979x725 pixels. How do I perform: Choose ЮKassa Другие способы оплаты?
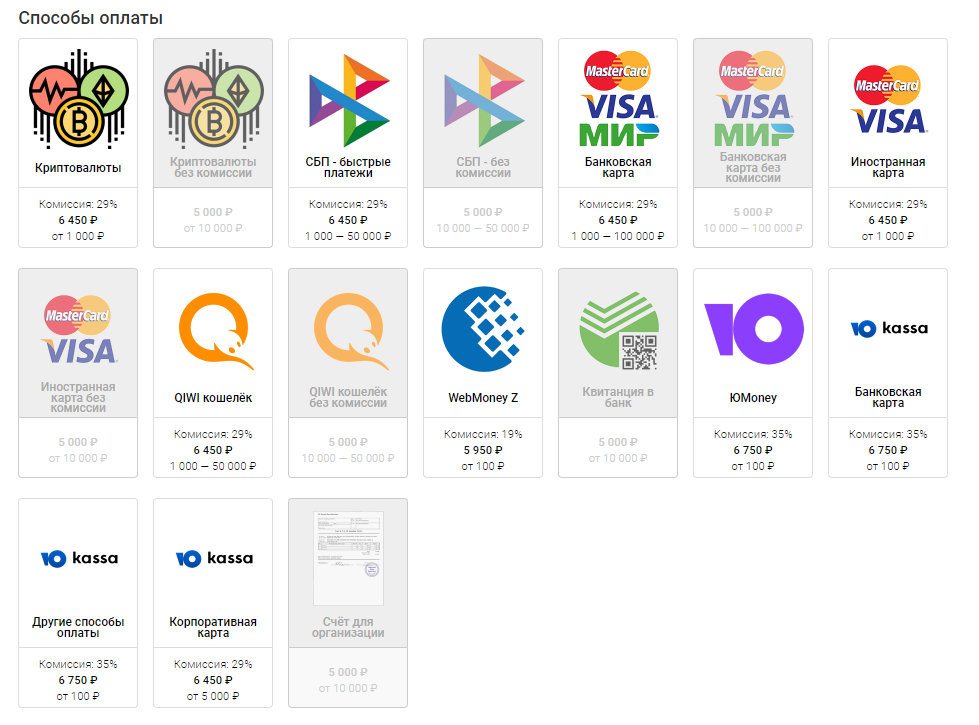[x=78, y=603]
